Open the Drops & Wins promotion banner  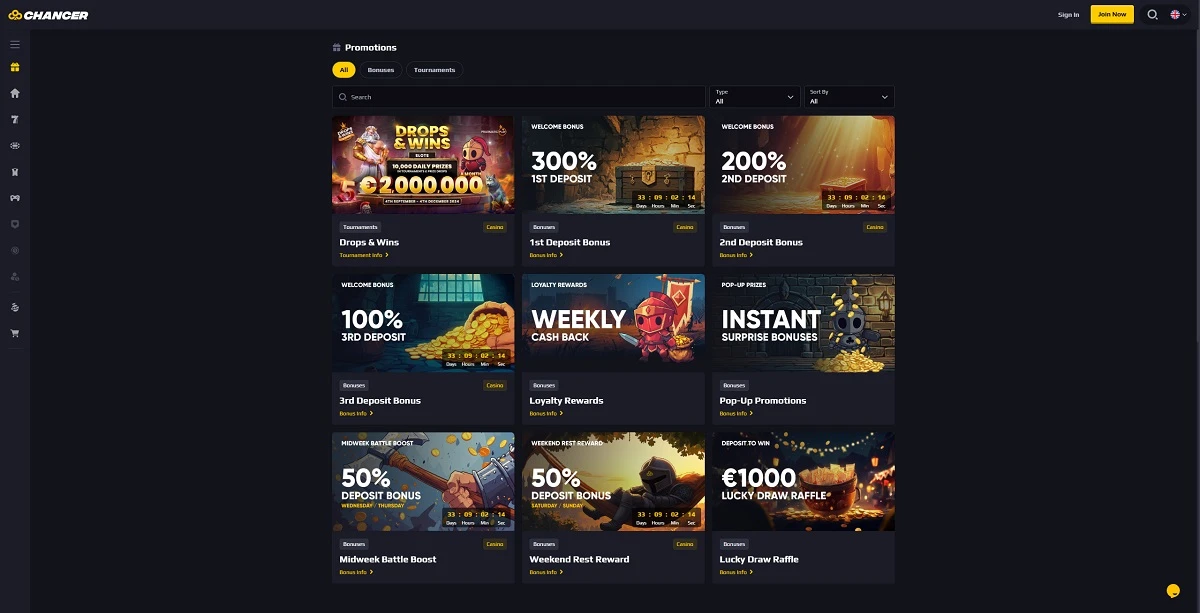(x=423, y=165)
